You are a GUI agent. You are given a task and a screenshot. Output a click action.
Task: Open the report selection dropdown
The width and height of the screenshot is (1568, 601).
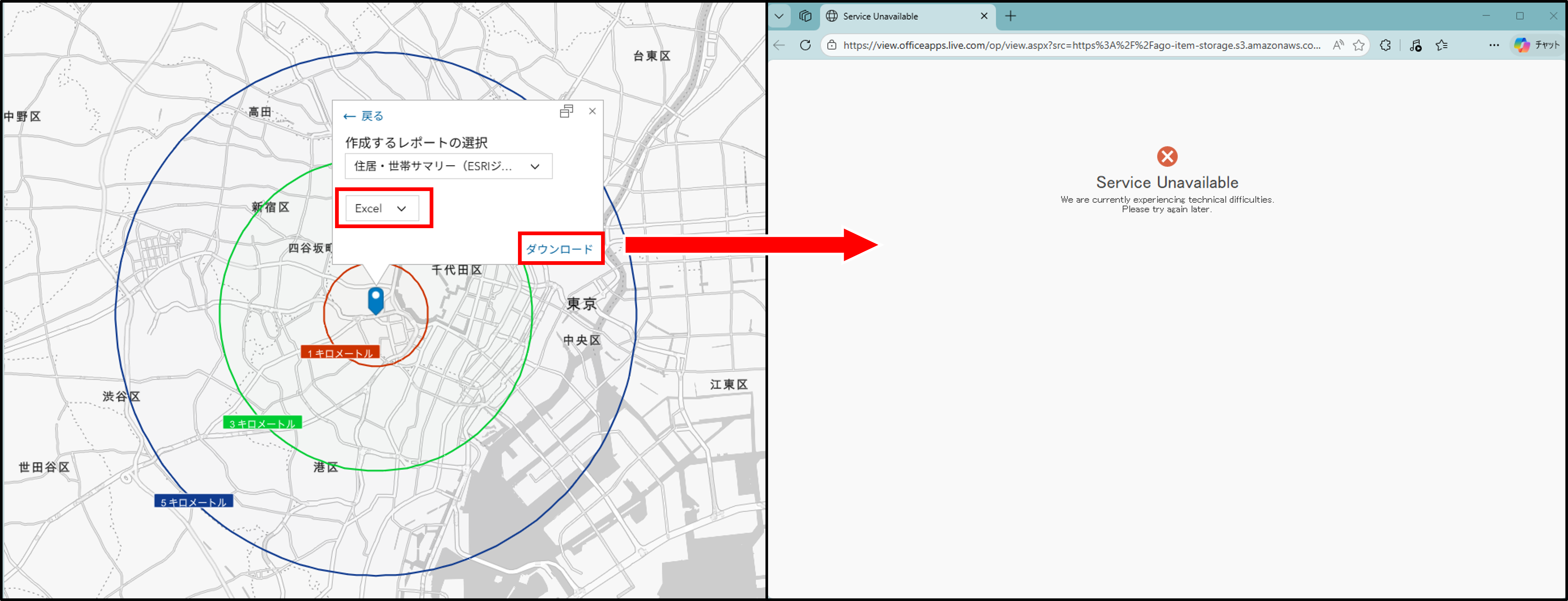click(448, 166)
